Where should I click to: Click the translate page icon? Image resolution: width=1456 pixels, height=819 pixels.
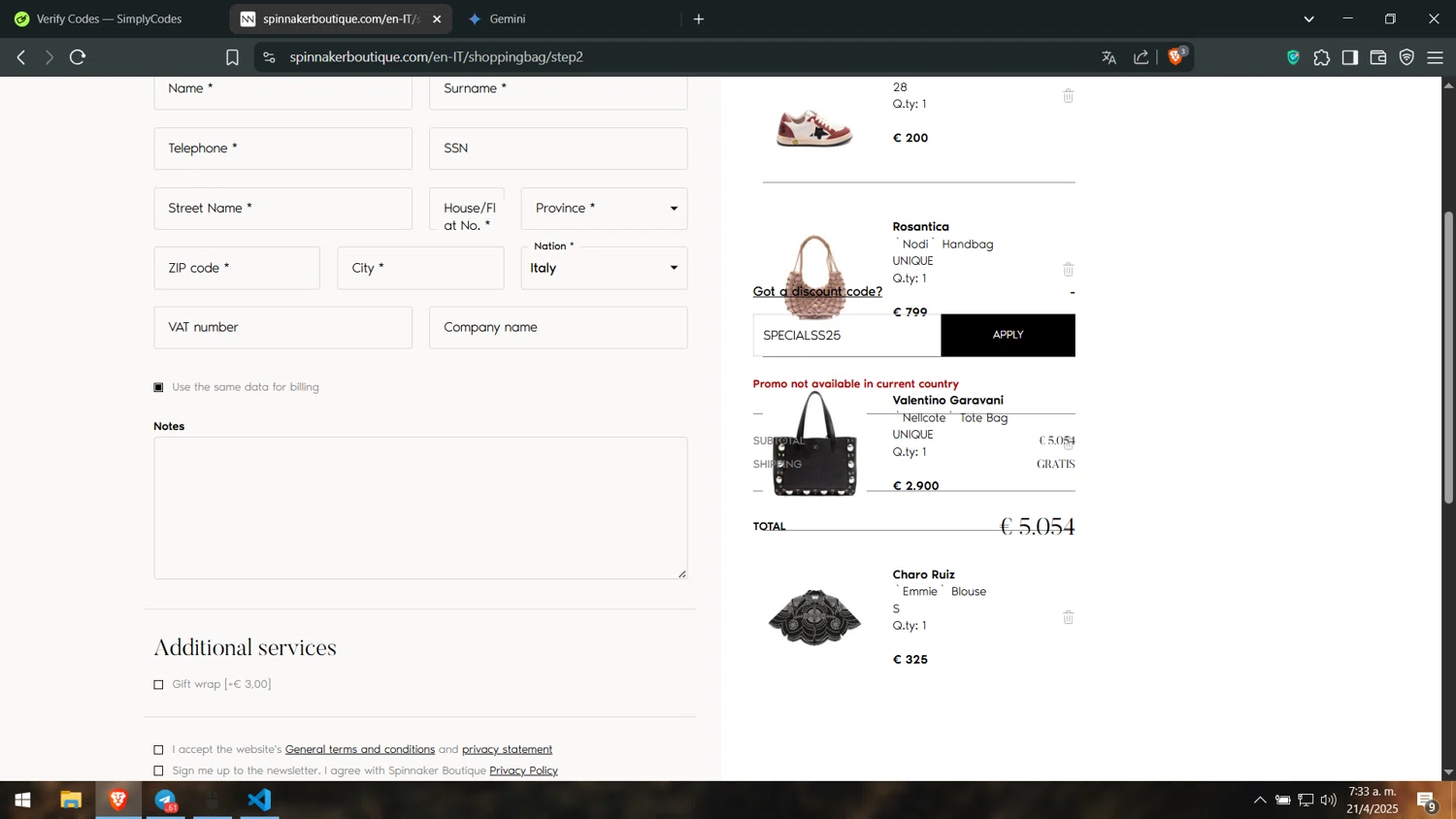pyautogui.click(x=1109, y=57)
